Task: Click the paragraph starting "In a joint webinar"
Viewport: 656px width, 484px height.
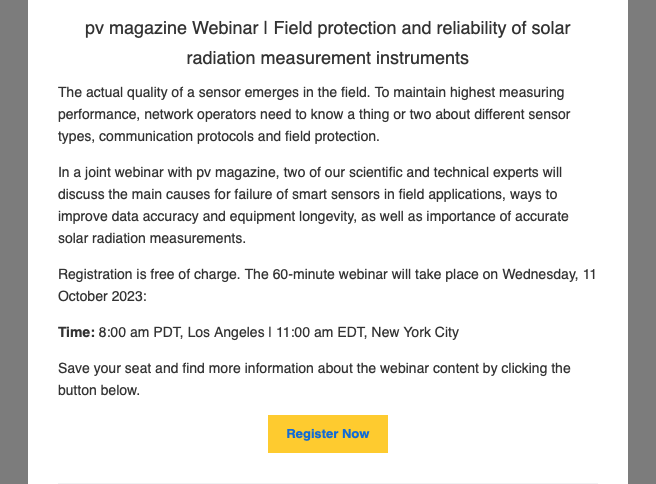Action: pyautogui.click(x=327, y=205)
